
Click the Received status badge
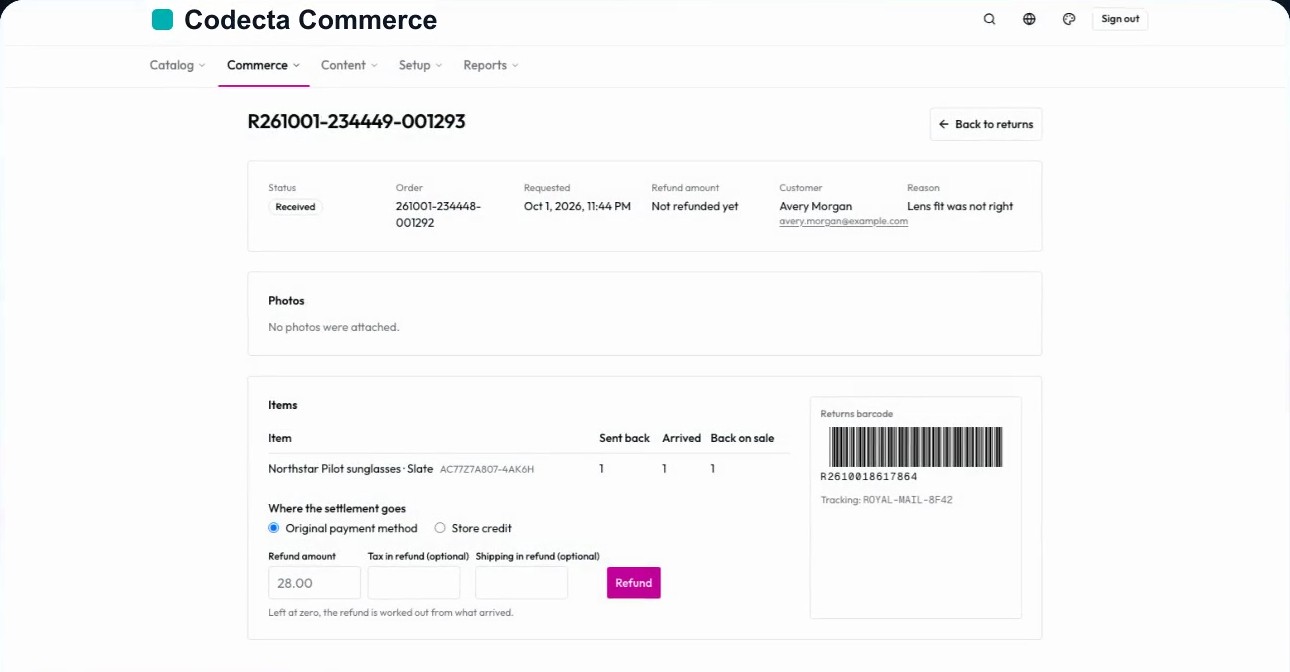click(295, 207)
